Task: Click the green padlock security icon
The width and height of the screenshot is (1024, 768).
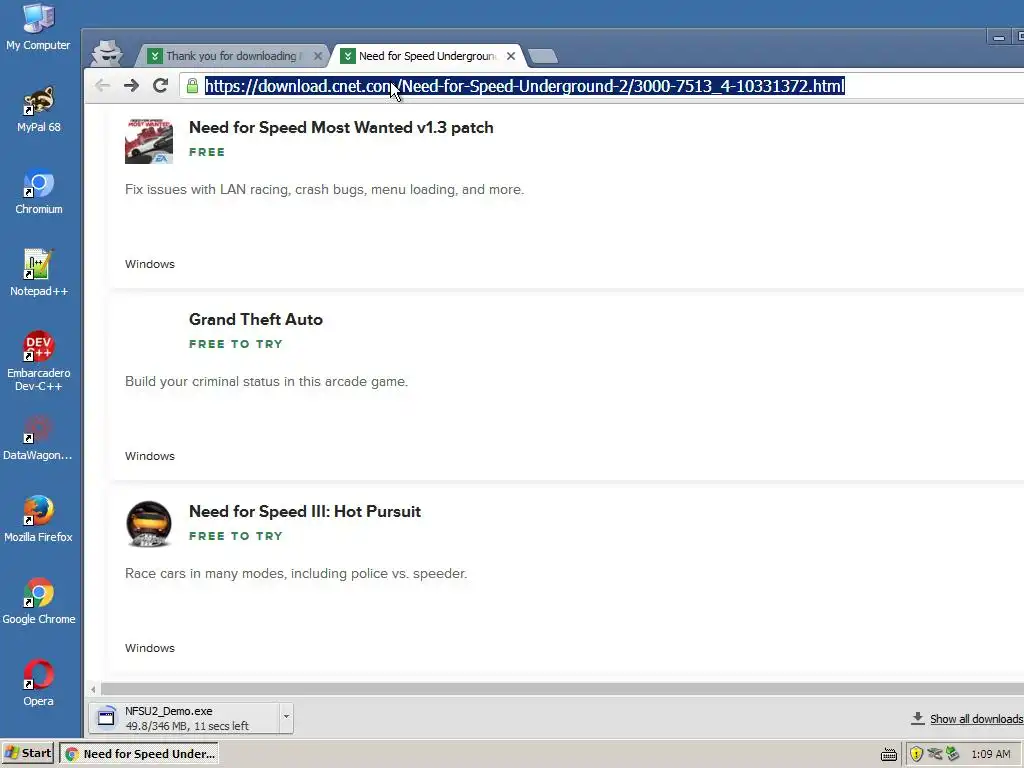Action: click(192, 86)
